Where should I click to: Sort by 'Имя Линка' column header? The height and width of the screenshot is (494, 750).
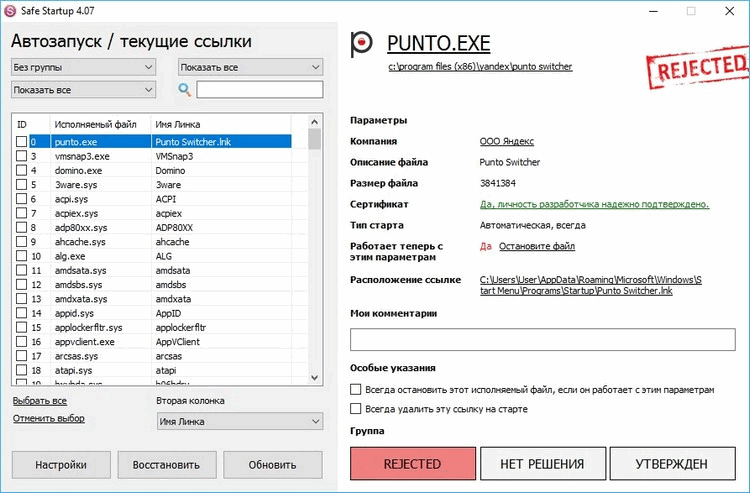click(221, 124)
